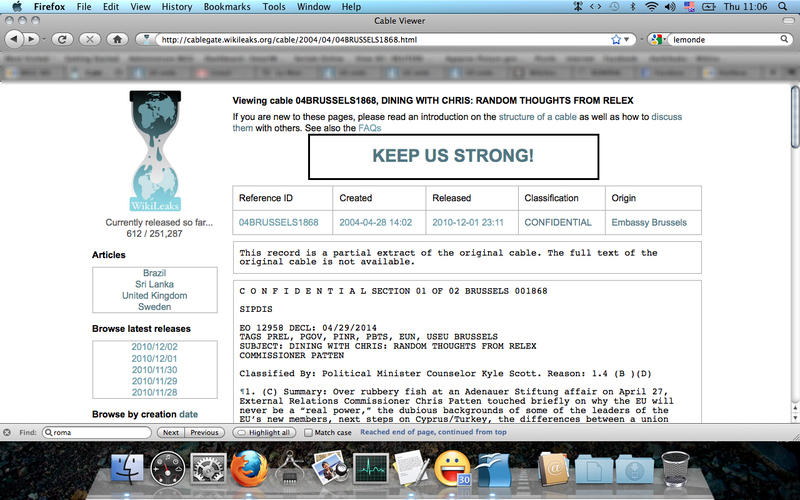Open Yahoo Messenger smiley in Dock
The image size is (800, 500).
[453, 468]
